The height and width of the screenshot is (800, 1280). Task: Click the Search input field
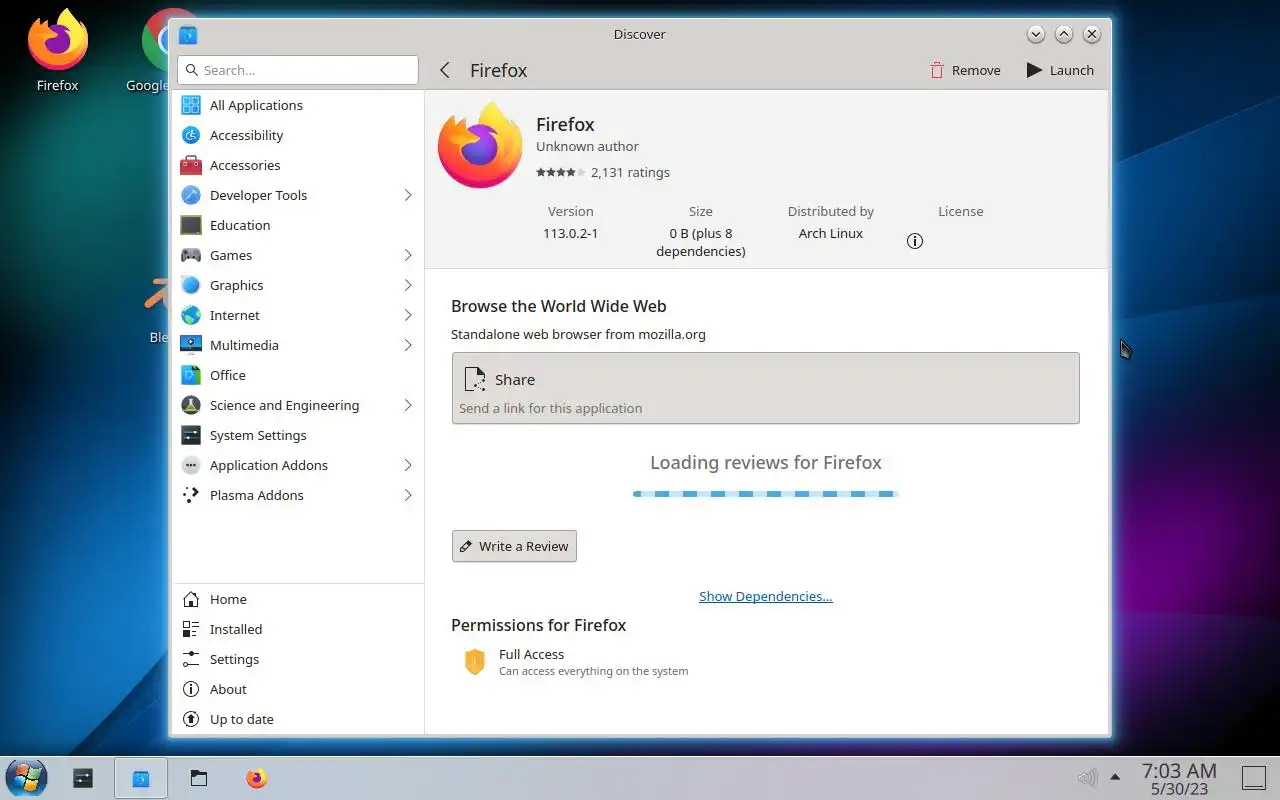click(x=298, y=70)
